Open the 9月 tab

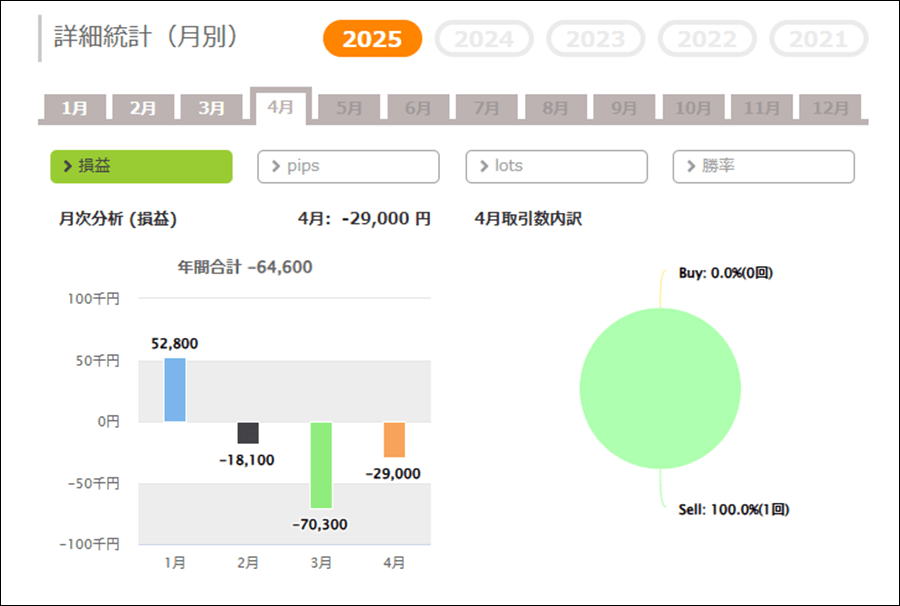(624, 107)
